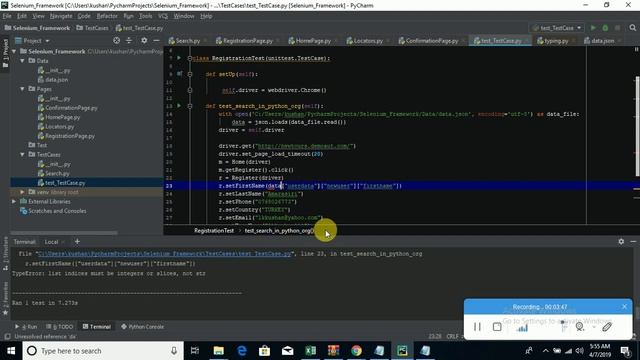The height and width of the screenshot is (360, 640).
Task: Open Chrome from taskbar
Action: tap(356, 351)
